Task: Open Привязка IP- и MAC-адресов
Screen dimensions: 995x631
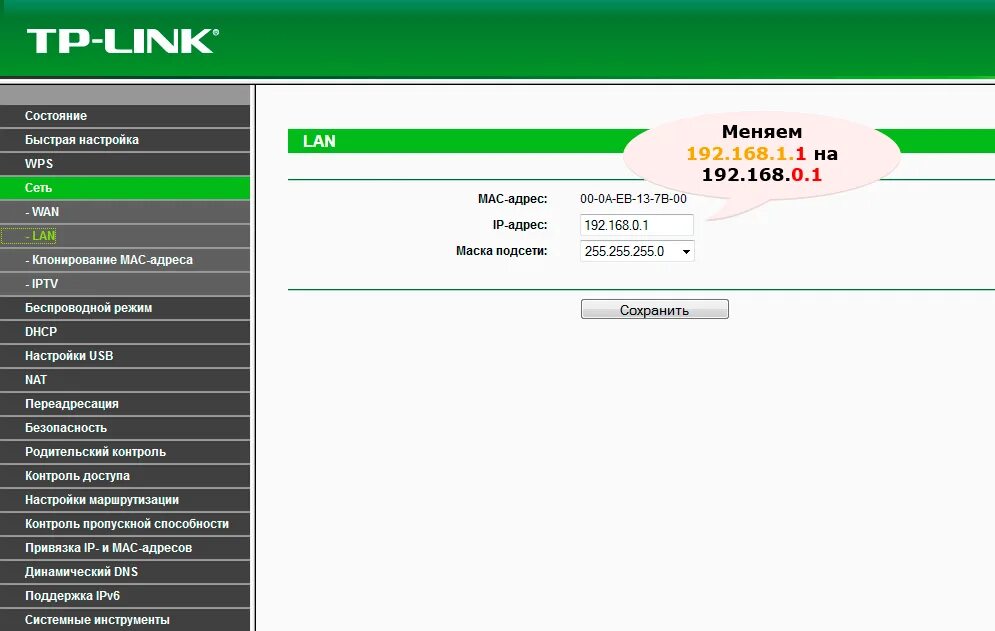Action: pos(125,548)
